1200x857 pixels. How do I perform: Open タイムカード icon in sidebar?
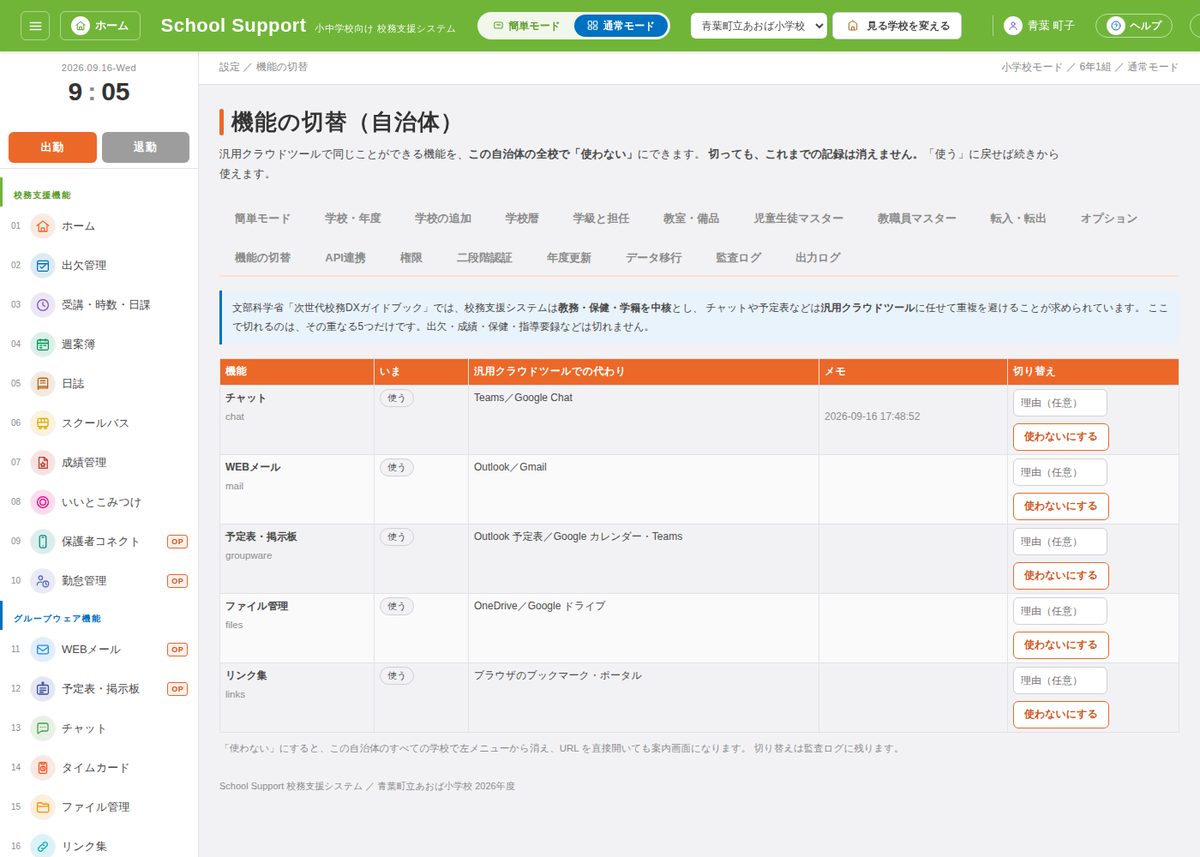[43, 768]
